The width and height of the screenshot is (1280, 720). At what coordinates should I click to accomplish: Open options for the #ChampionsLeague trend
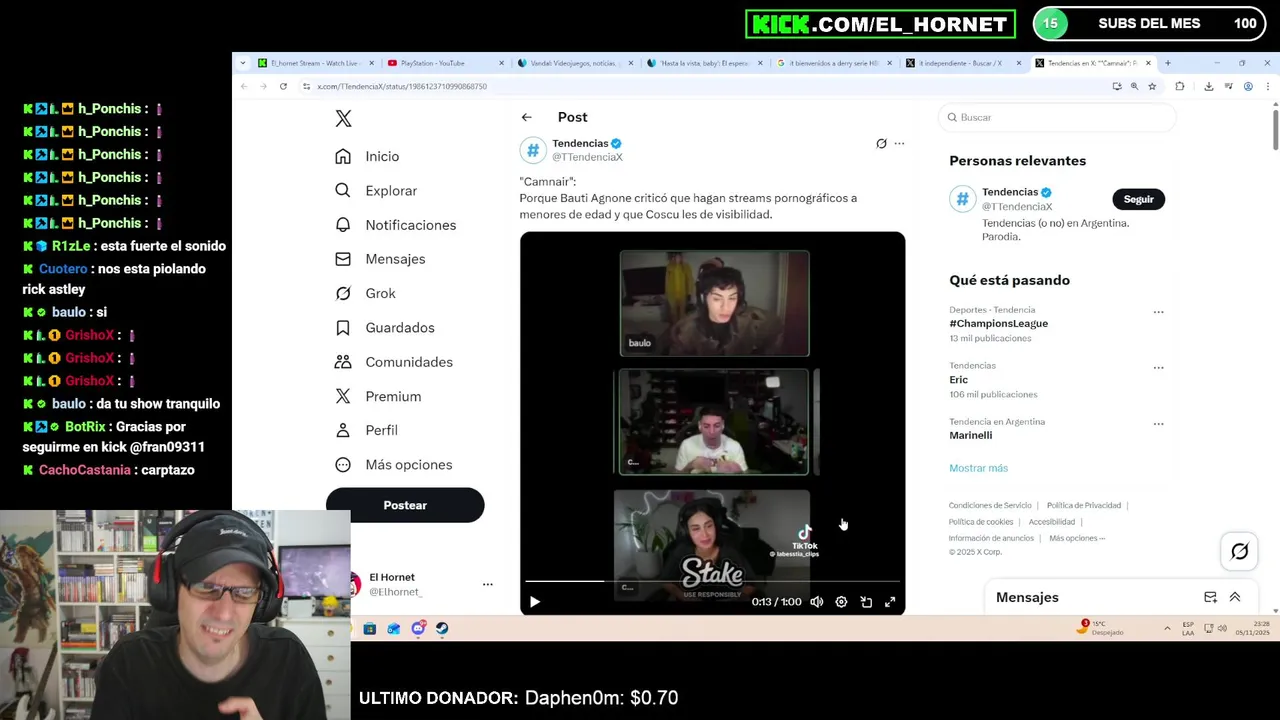coord(1158,312)
